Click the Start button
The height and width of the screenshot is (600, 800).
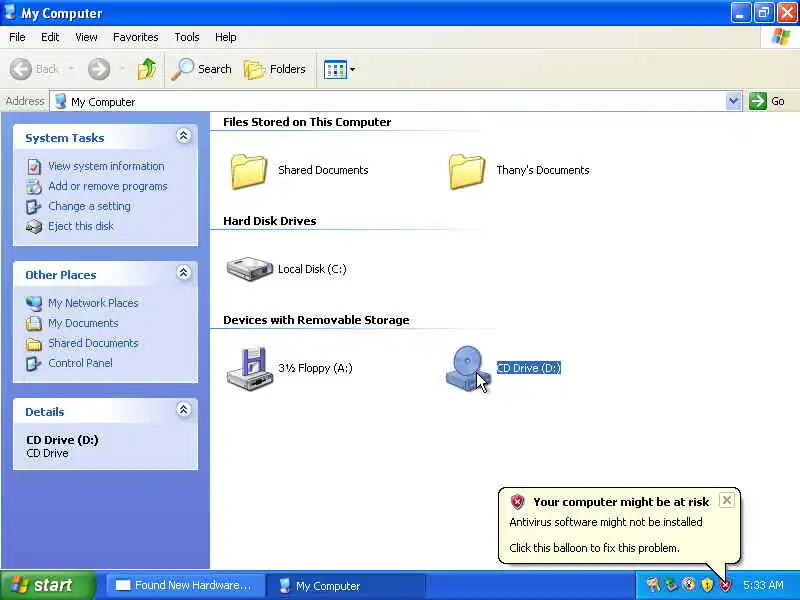(x=48, y=585)
